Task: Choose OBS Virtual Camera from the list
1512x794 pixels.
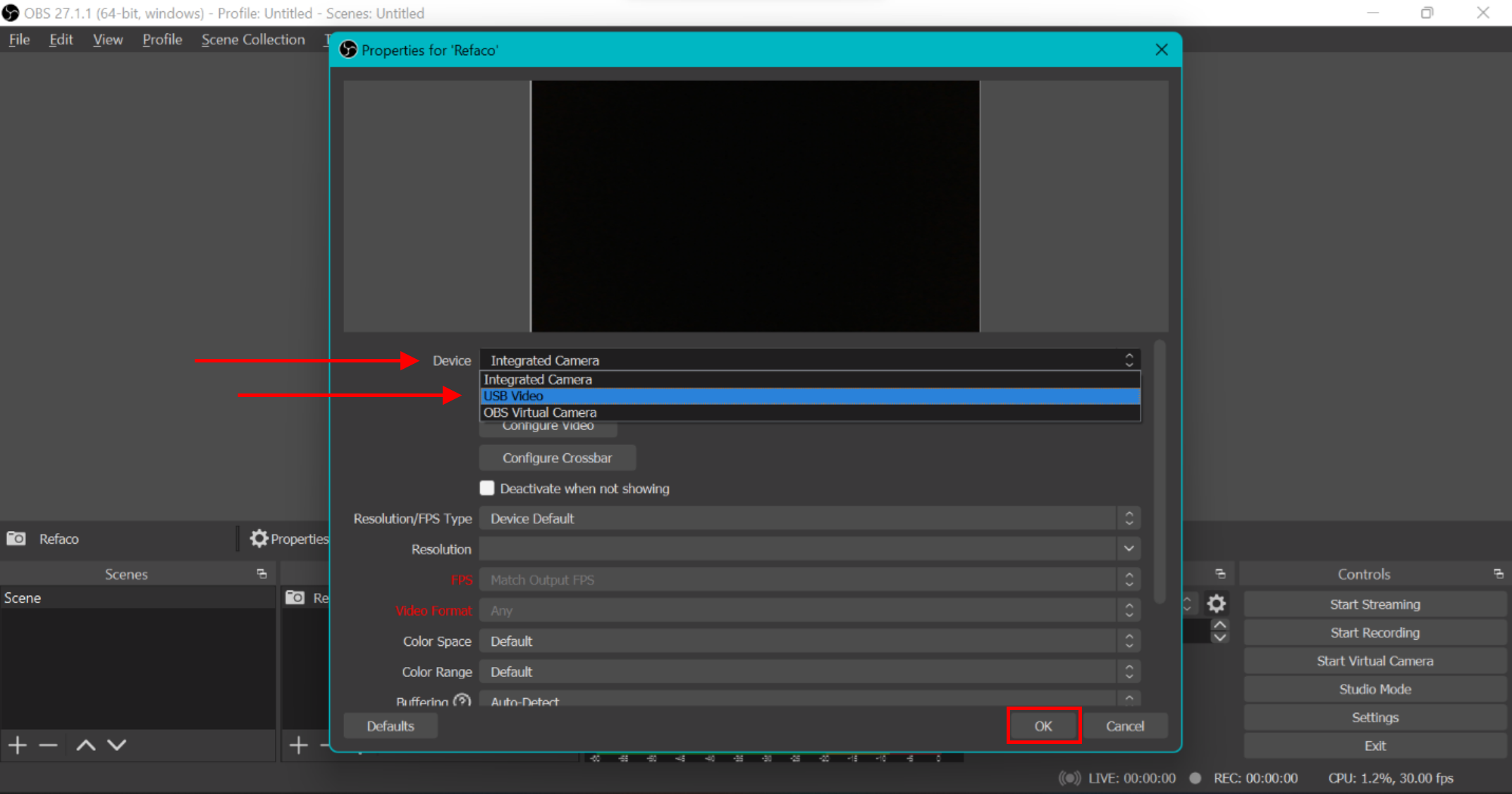Action: tap(810, 413)
